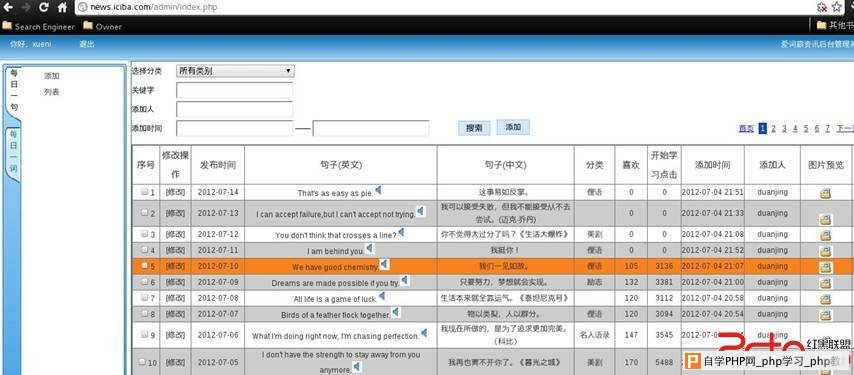Open the browser home page icon
Screen dimensions: 854x375
tap(62, 8)
